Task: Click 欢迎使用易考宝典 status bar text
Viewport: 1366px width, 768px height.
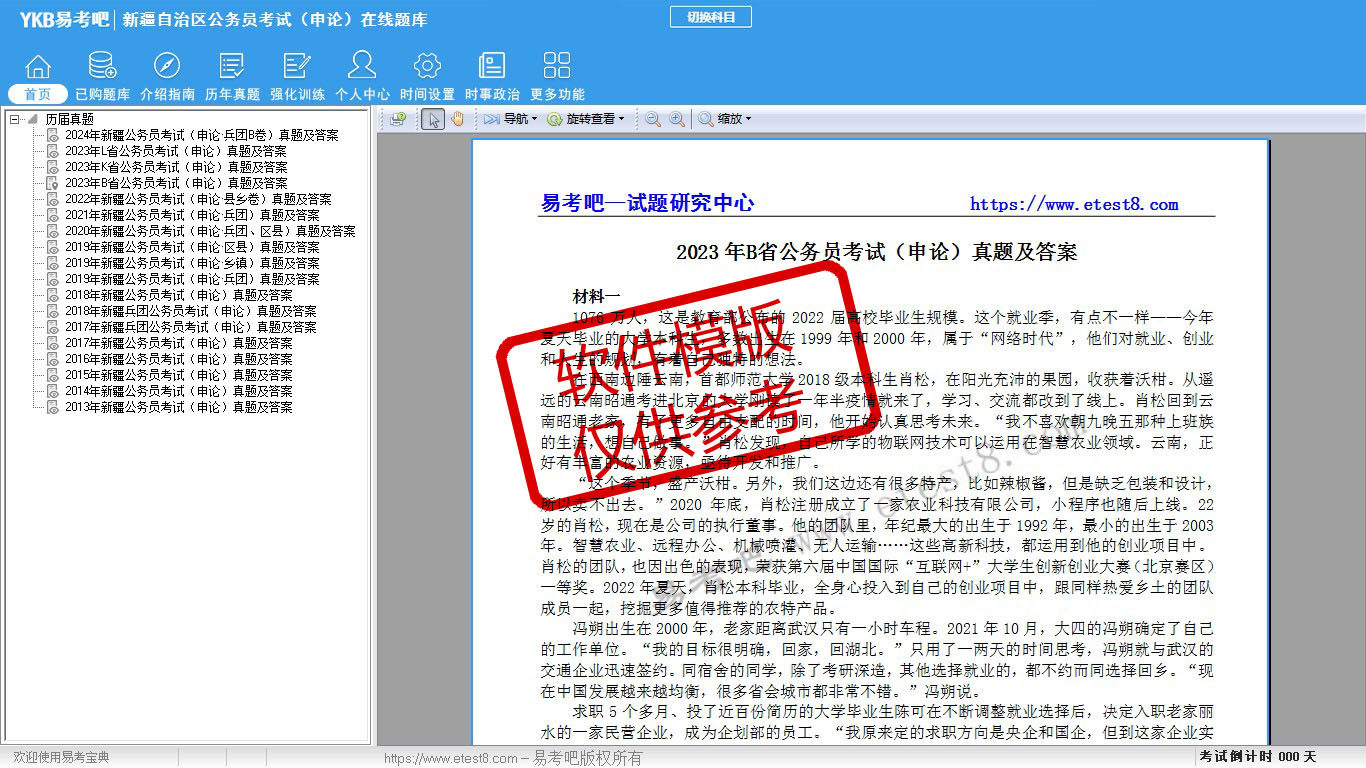Action: pyautogui.click(x=61, y=757)
